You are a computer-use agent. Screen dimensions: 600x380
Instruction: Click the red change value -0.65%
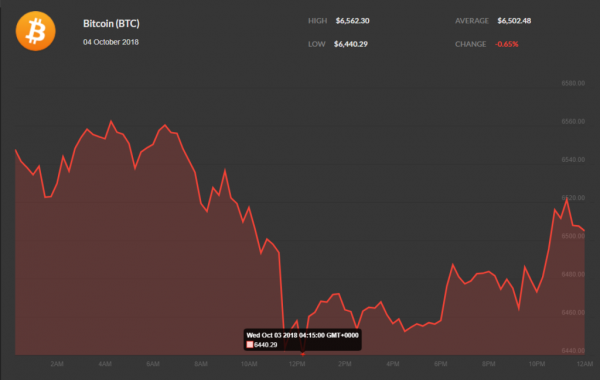pos(507,44)
